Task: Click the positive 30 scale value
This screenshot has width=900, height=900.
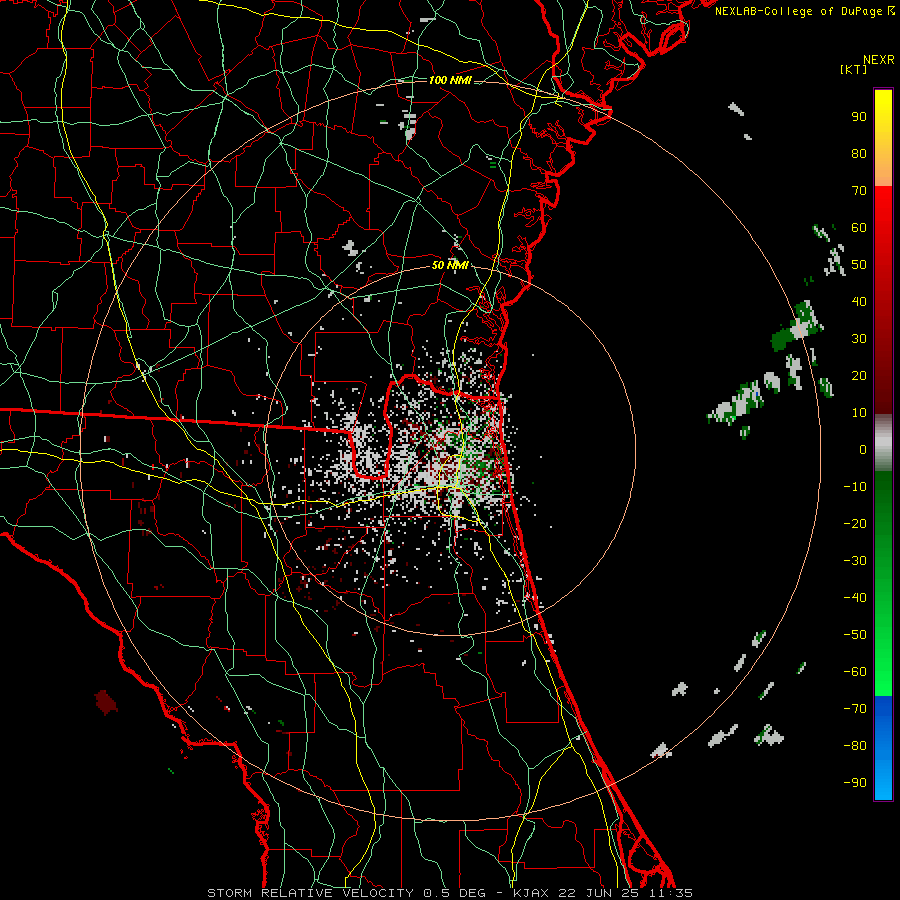Action: click(859, 339)
